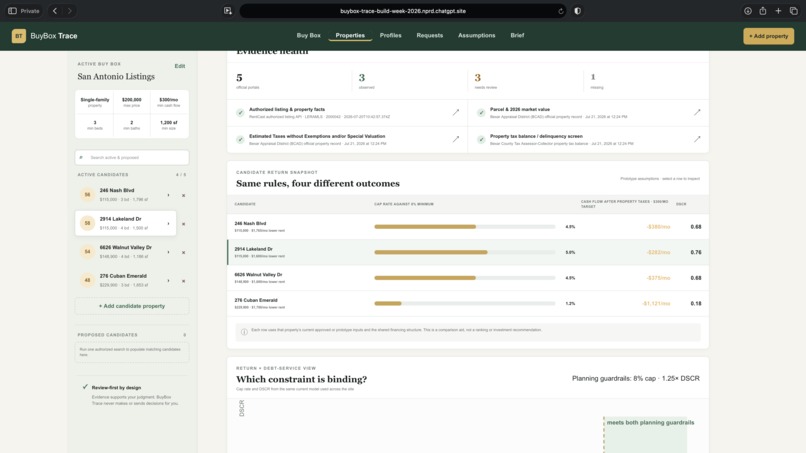Click the privacy shield icon beside address bar
This screenshot has width=806, height=453.
coord(578,11)
